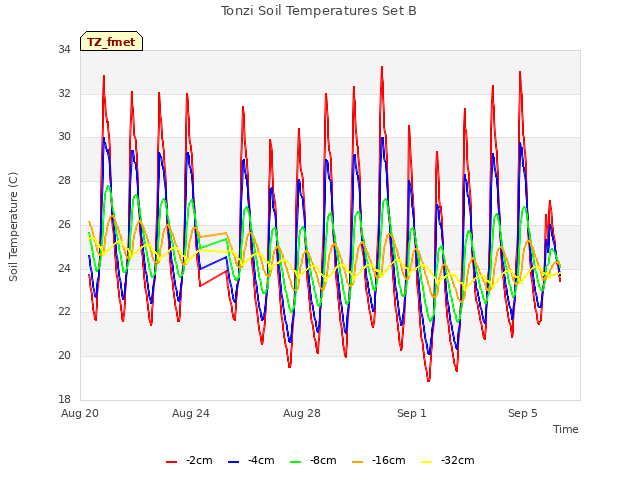This screenshot has width=640, height=480.
Task: Click the yellow -32cm legend swatch
Action: click(427, 462)
